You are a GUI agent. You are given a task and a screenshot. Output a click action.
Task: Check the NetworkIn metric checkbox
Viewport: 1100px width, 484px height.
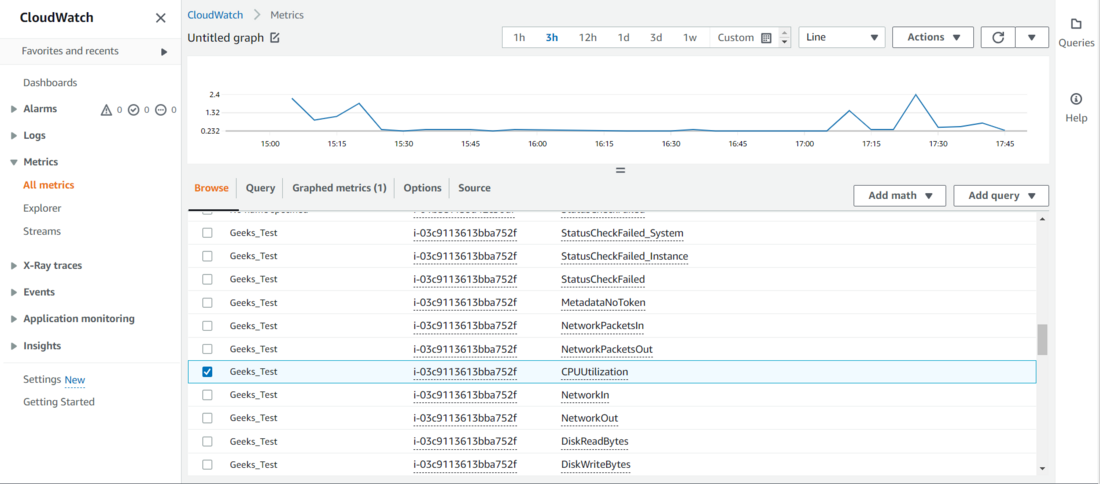coord(207,395)
